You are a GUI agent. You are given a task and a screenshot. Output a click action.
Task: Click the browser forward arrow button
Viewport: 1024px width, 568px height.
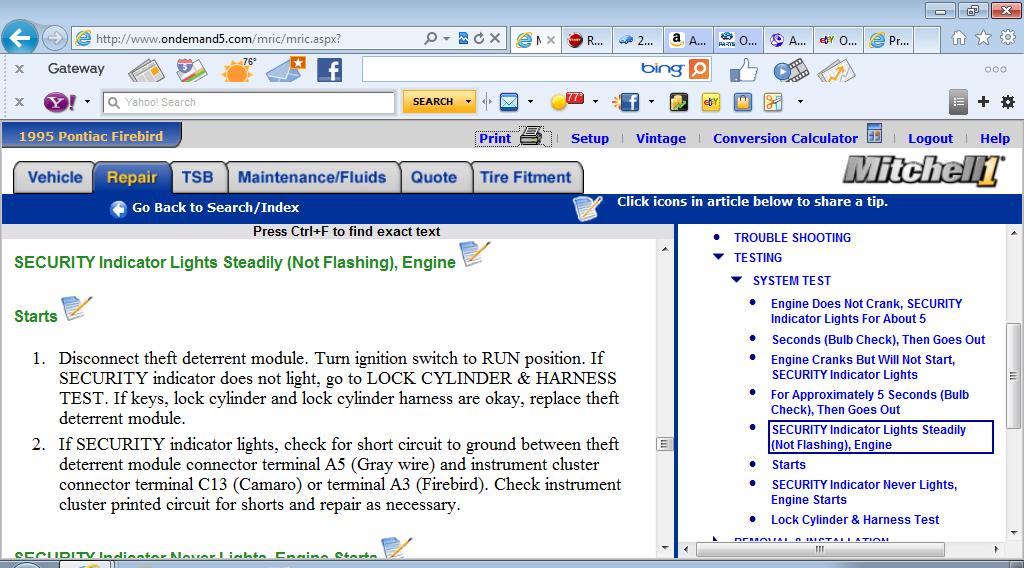click(x=55, y=39)
